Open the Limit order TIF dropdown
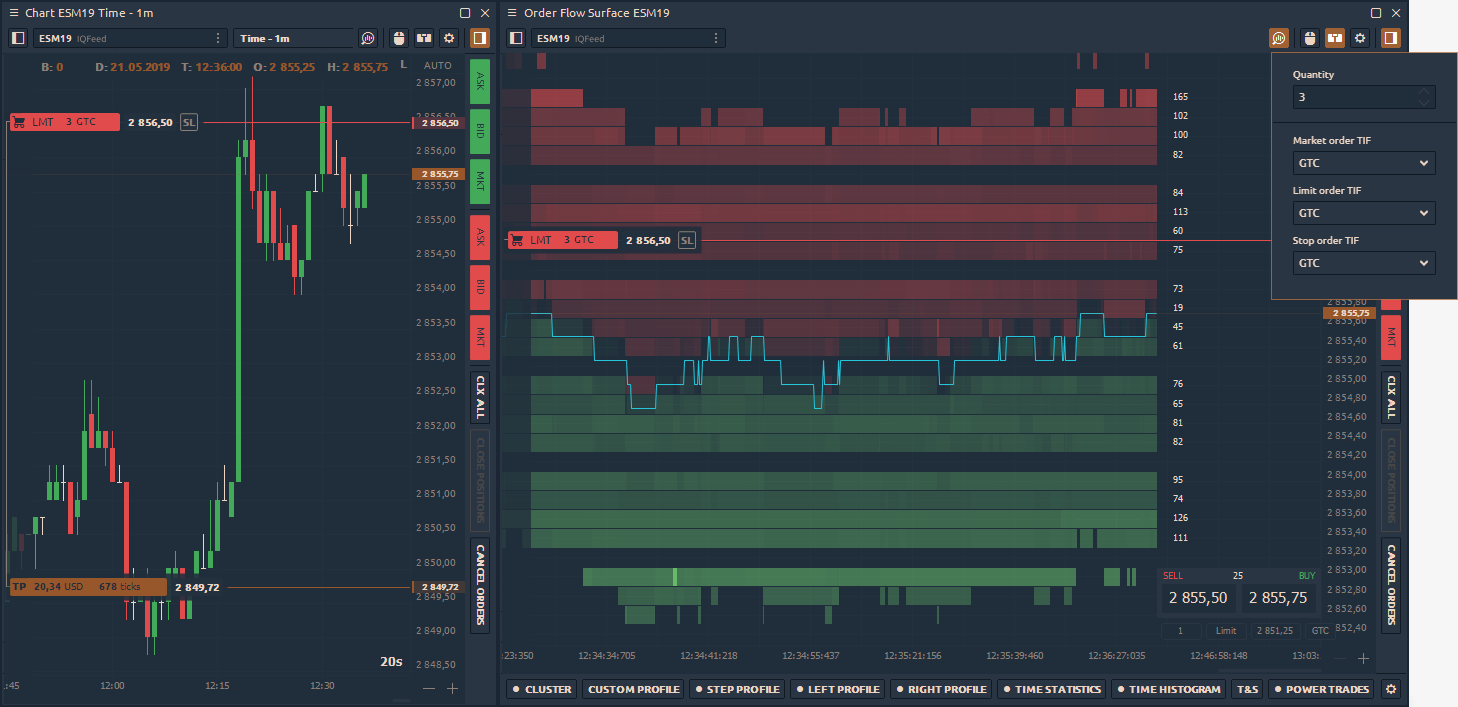 [1364, 213]
